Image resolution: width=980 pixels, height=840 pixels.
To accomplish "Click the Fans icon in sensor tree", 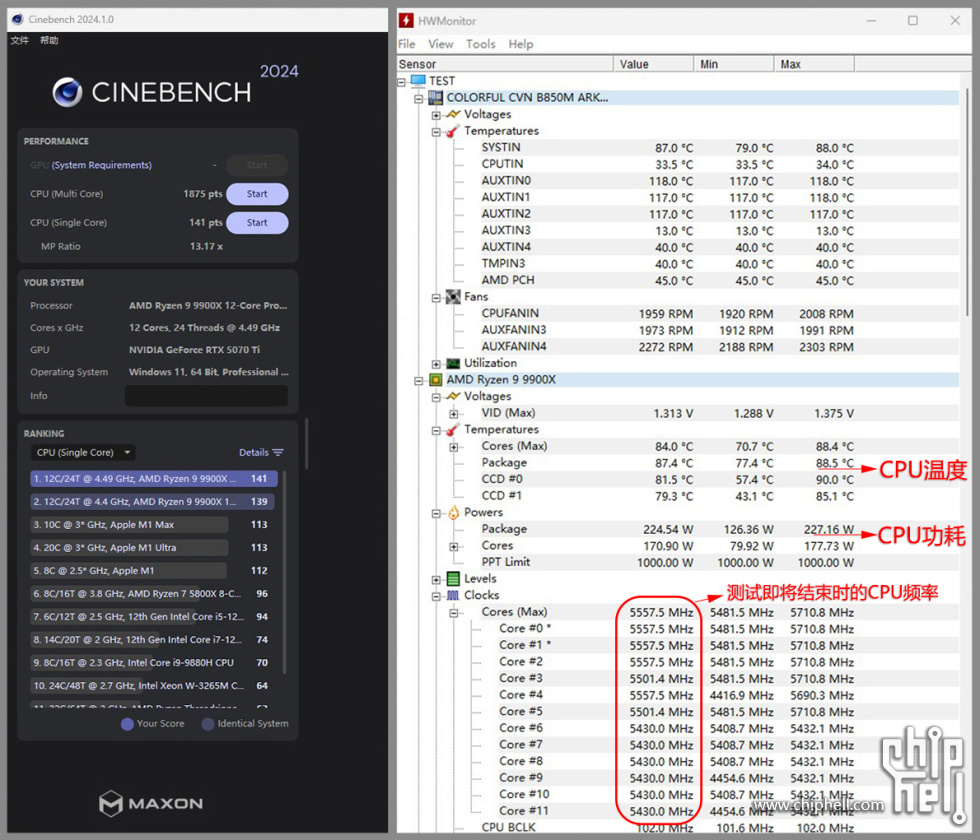I will tap(453, 297).
